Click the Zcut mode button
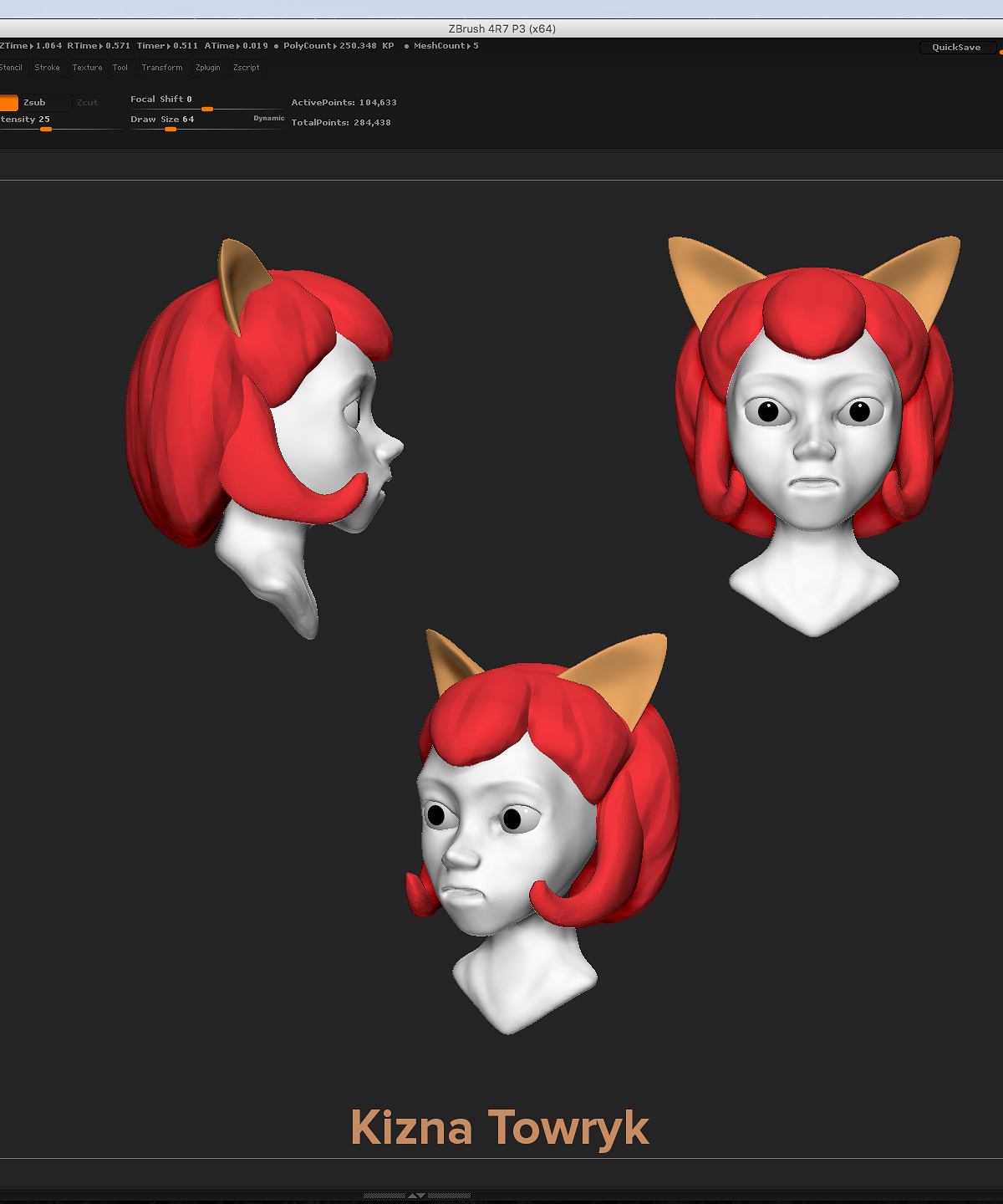This screenshot has width=1003, height=1204. [x=88, y=103]
